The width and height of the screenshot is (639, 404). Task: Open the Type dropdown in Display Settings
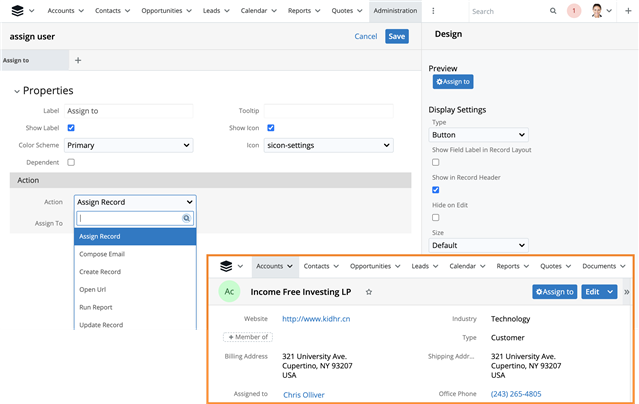478,134
